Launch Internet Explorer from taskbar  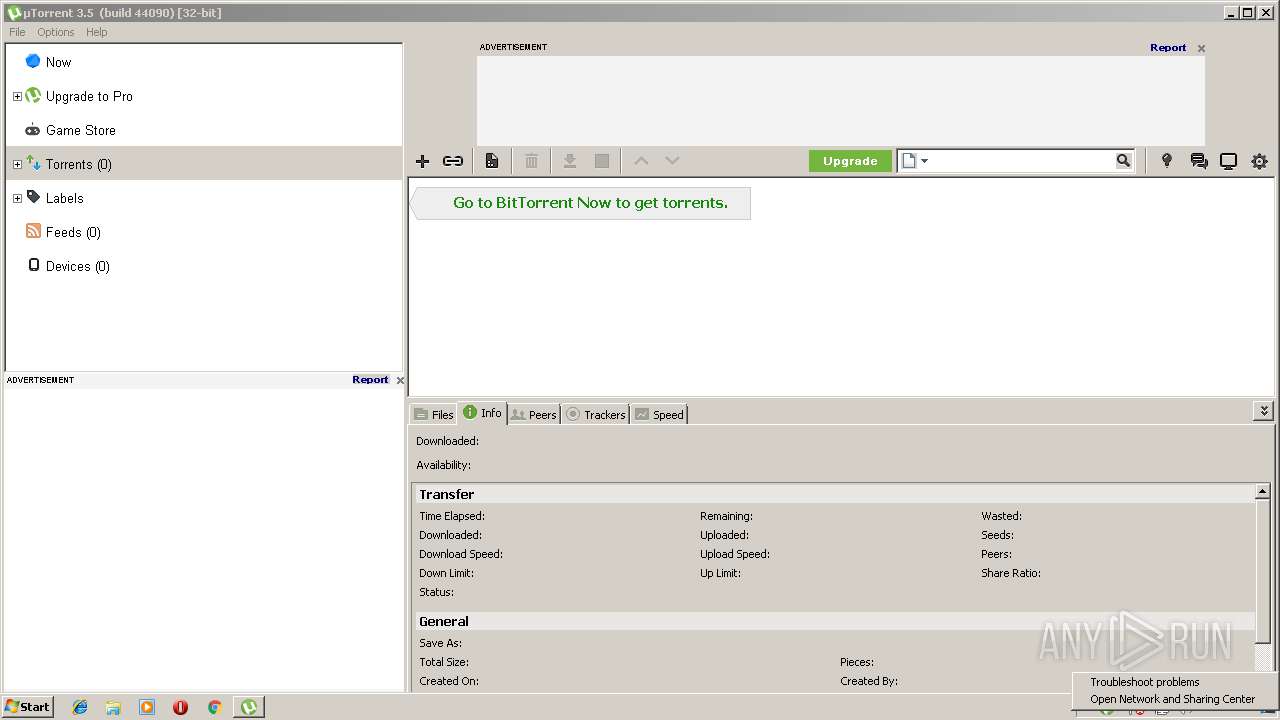(80, 707)
